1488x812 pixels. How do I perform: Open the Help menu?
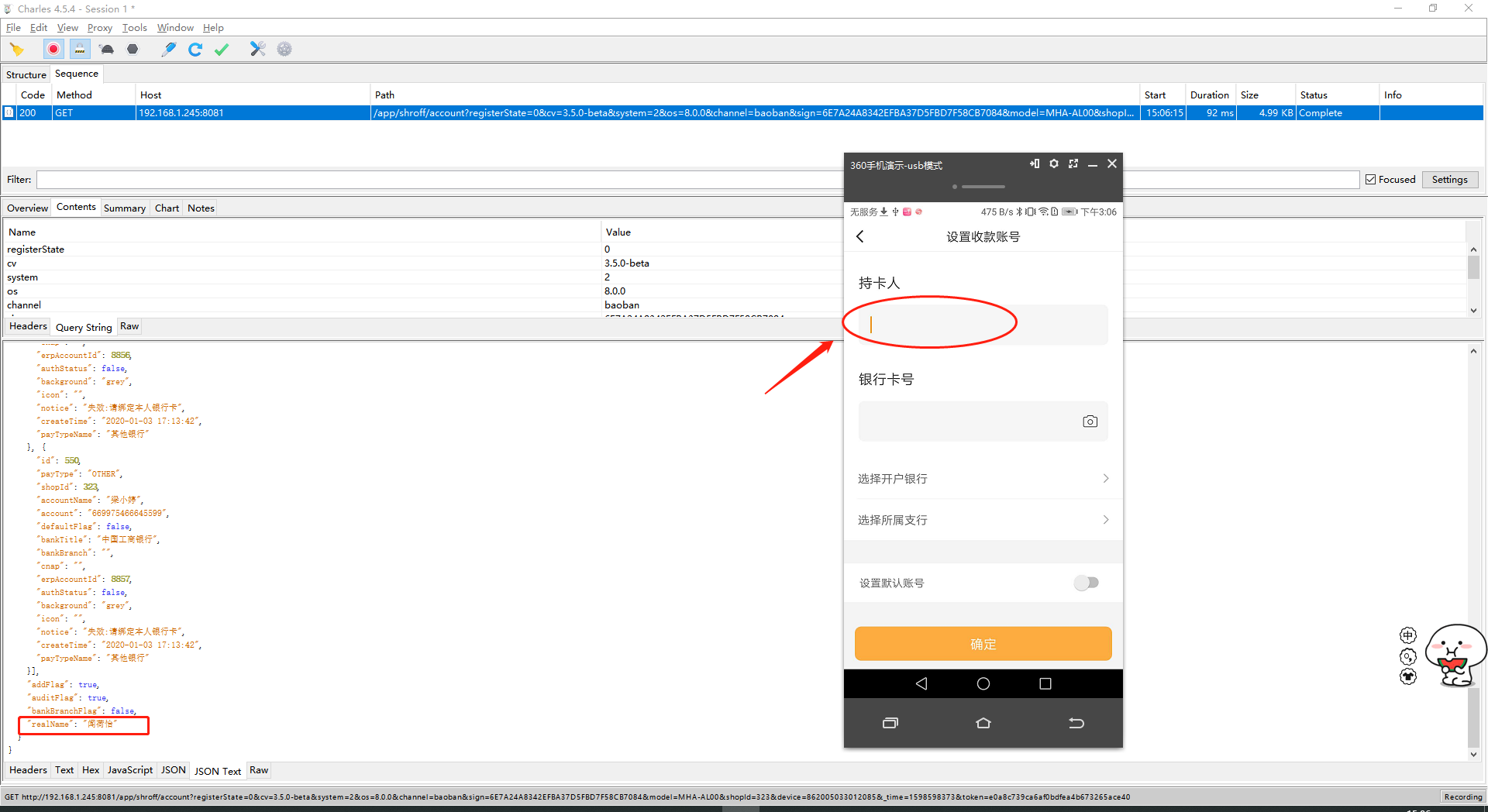pyautogui.click(x=213, y=28)
